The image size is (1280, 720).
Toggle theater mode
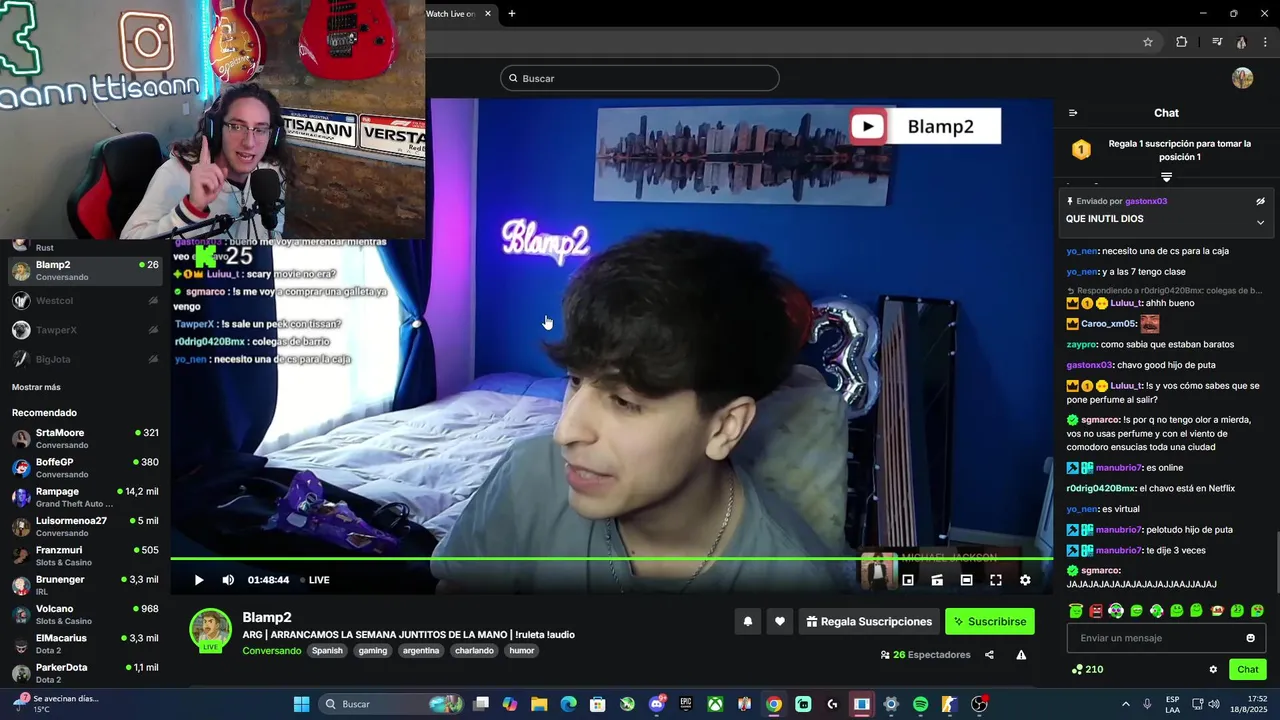tap(966, 580)
